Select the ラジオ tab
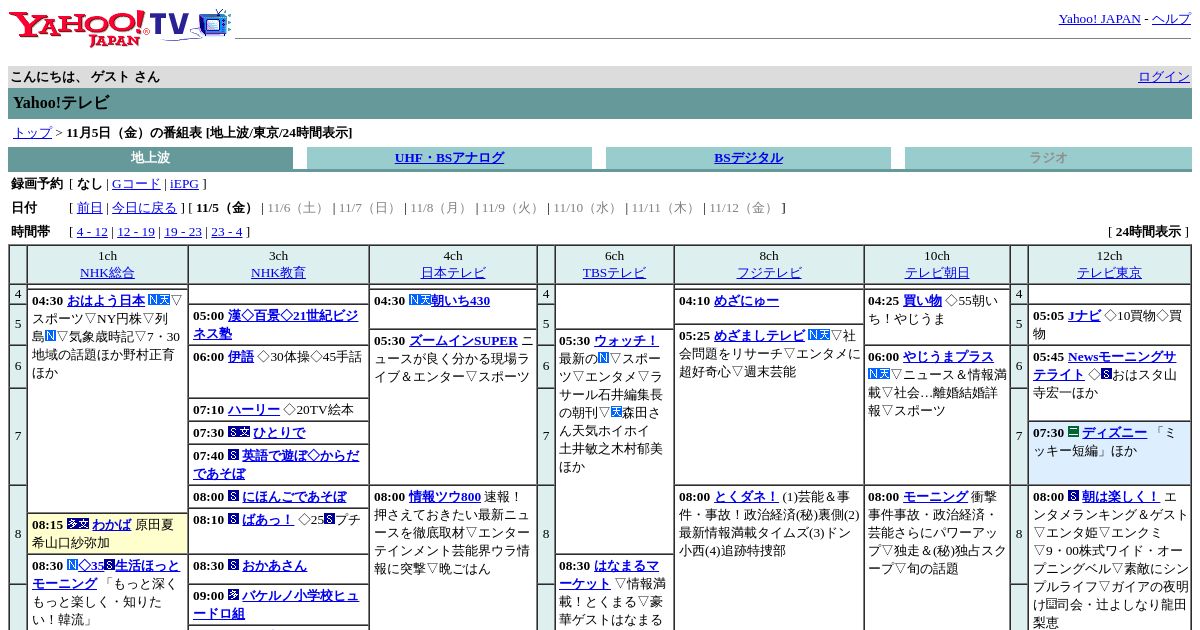The image size is (1200, 630). tap(1048, 158)
